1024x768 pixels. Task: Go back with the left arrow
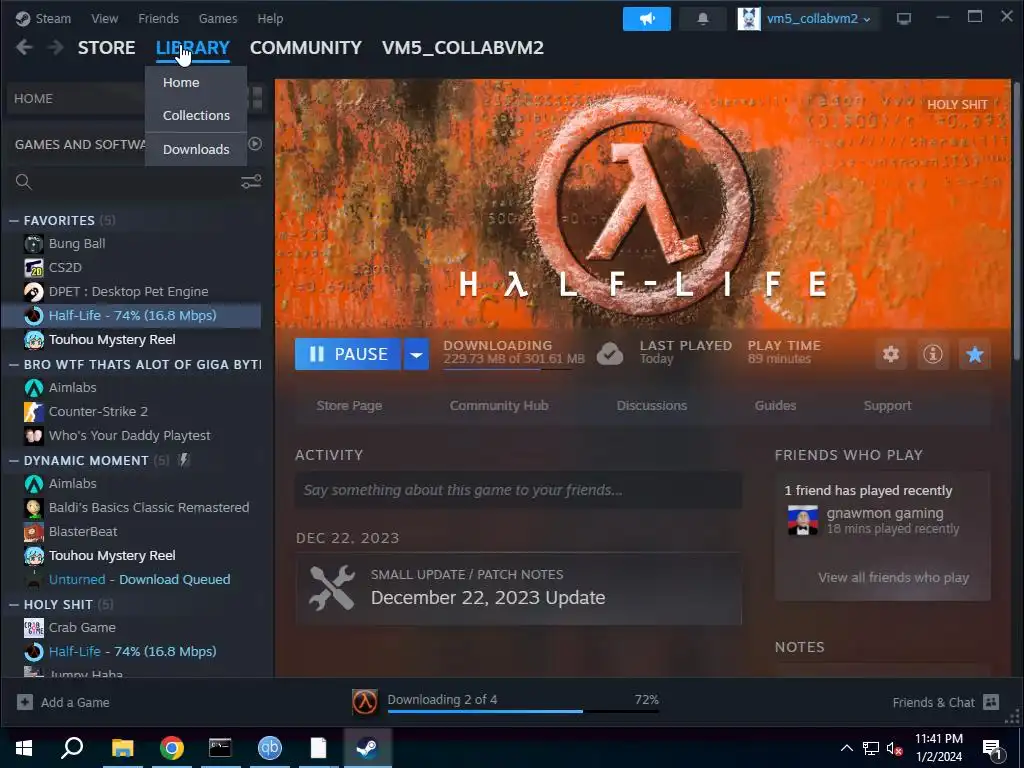click(24, 47)
